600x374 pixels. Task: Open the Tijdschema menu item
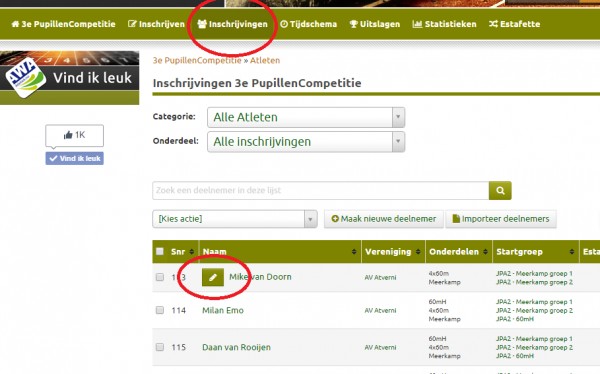(x=308, y=24)
